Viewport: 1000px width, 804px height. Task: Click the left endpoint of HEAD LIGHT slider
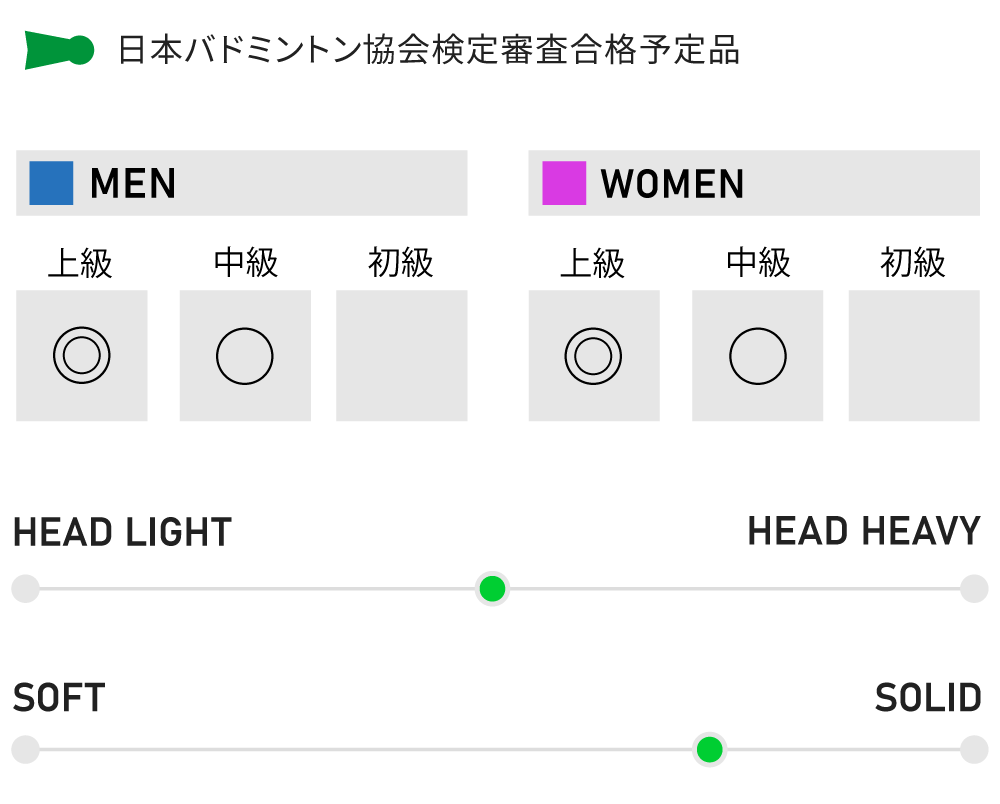[x=25, y=589]
